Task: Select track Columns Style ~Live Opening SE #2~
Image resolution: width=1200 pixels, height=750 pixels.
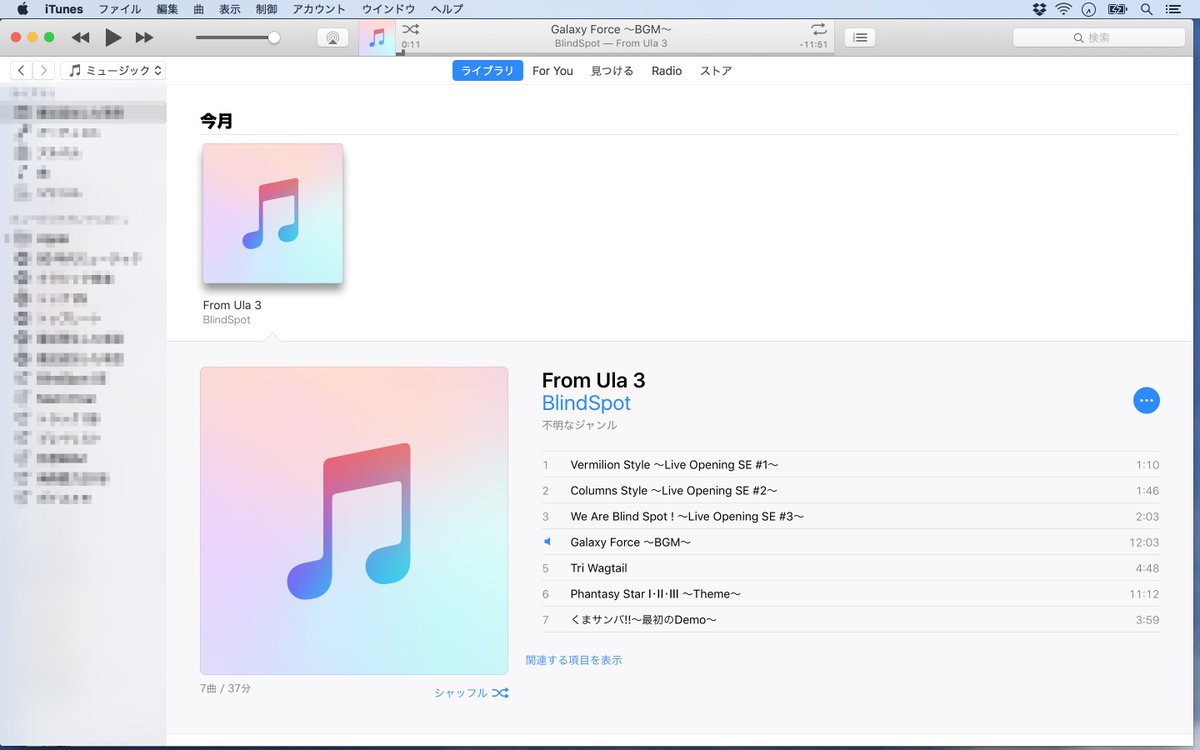Action: [x=850, y=491]
